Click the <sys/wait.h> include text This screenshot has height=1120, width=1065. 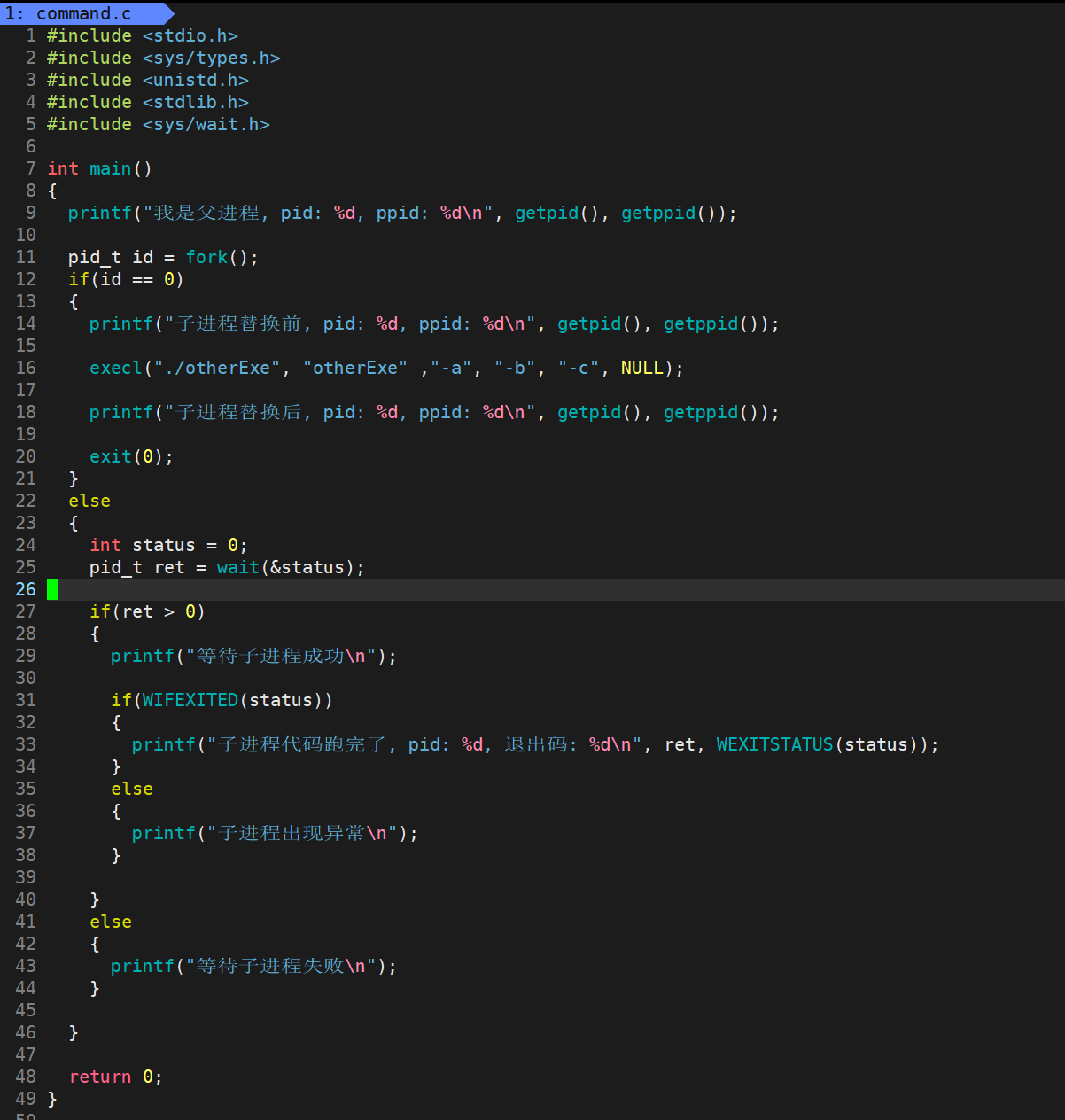[x=206, y=124]
